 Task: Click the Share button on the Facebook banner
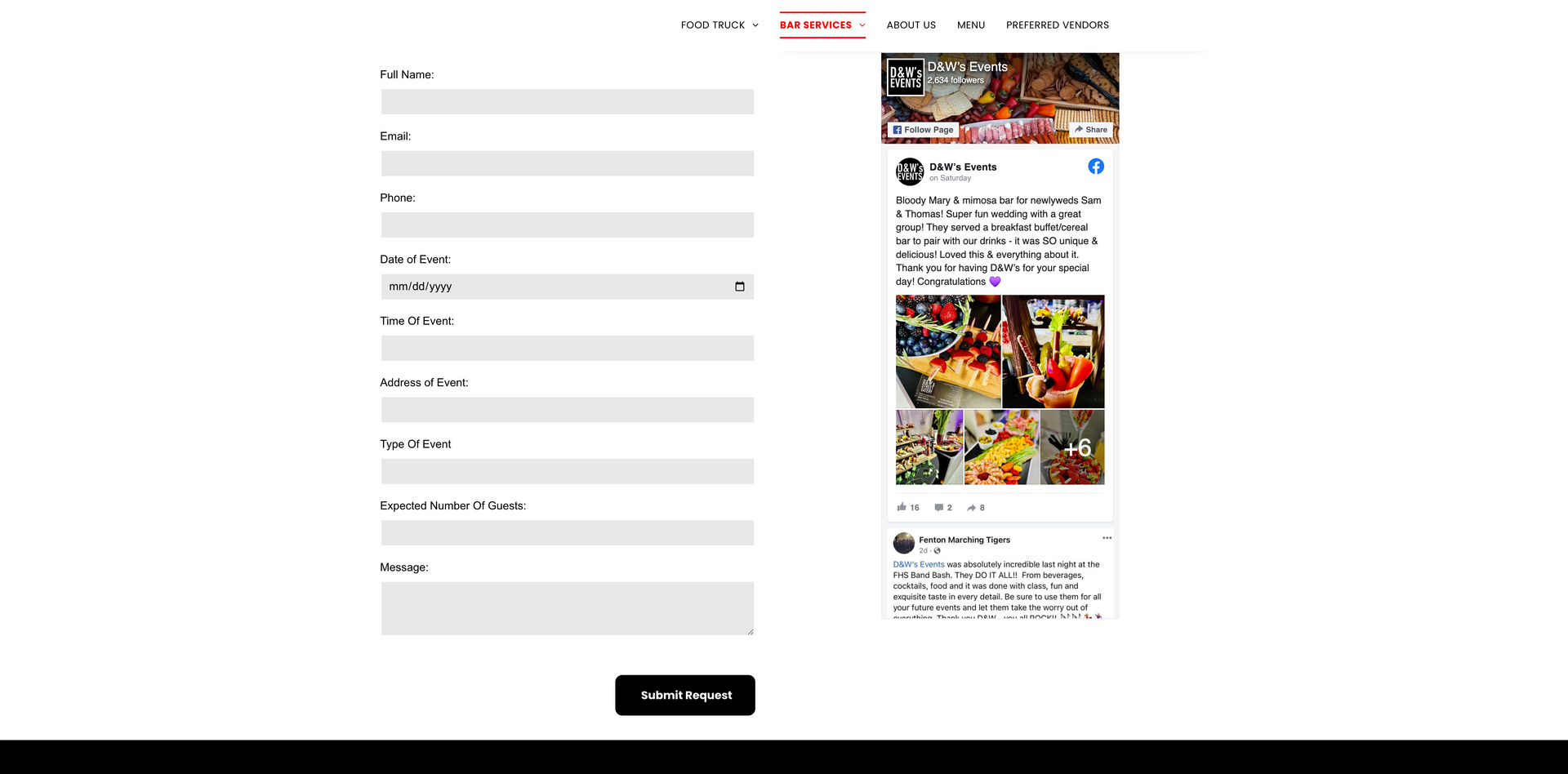coord(1091,130)
